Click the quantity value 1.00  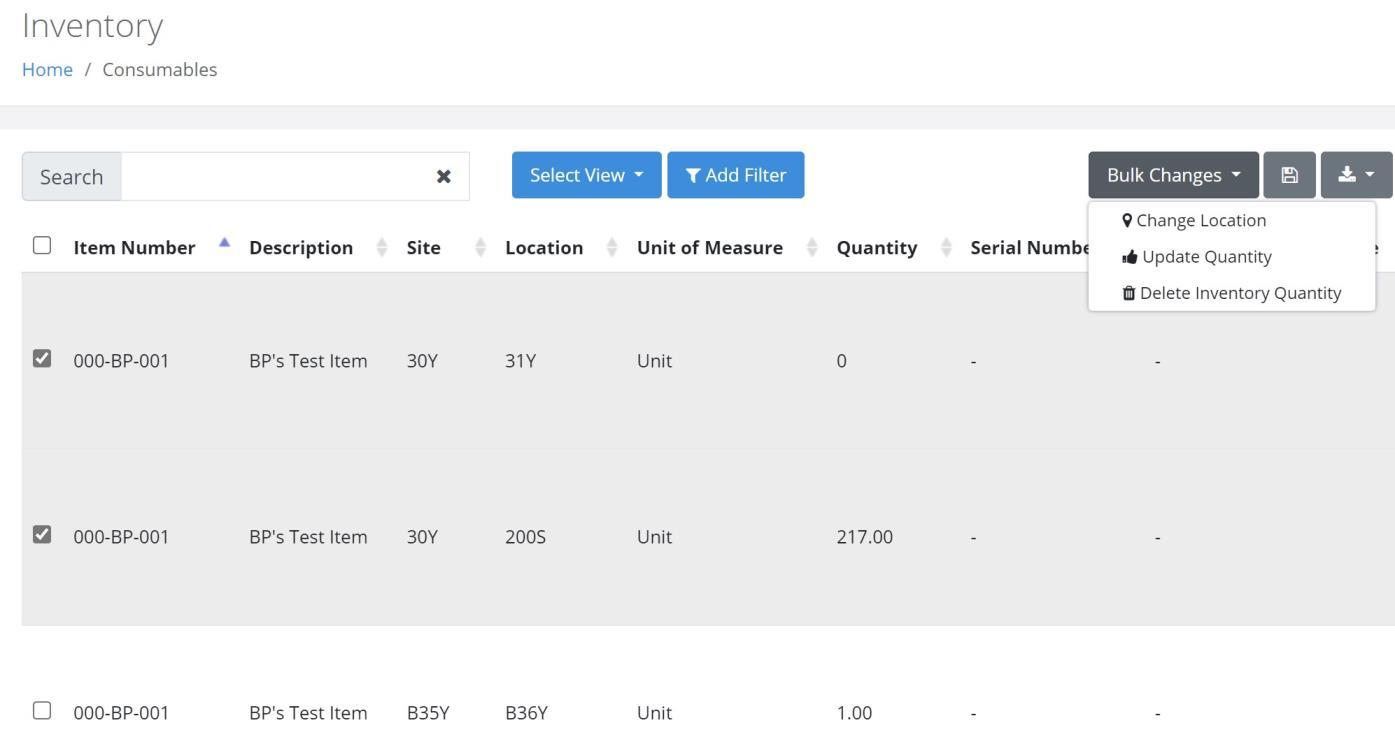coord(854,713)
